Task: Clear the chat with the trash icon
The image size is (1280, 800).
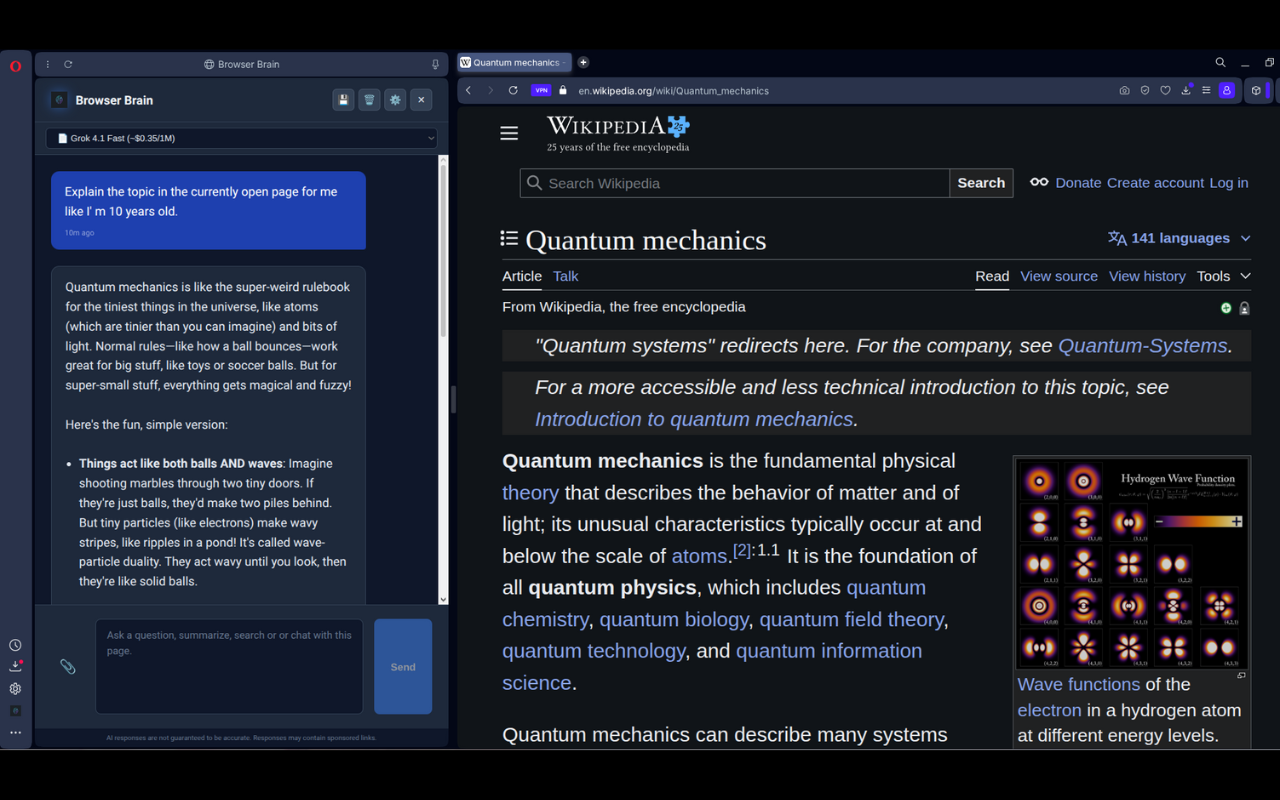Action: tap(369, 100)
